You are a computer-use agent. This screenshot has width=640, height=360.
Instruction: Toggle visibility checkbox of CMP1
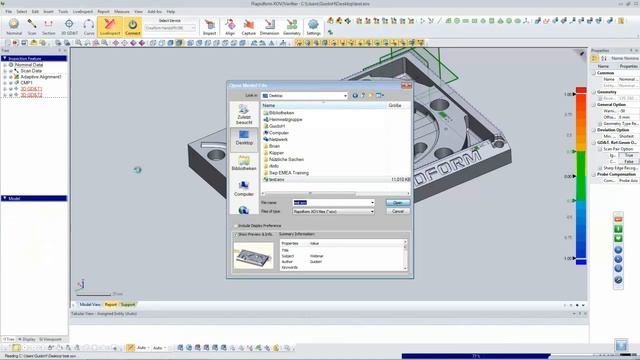[x=11, y=83]
